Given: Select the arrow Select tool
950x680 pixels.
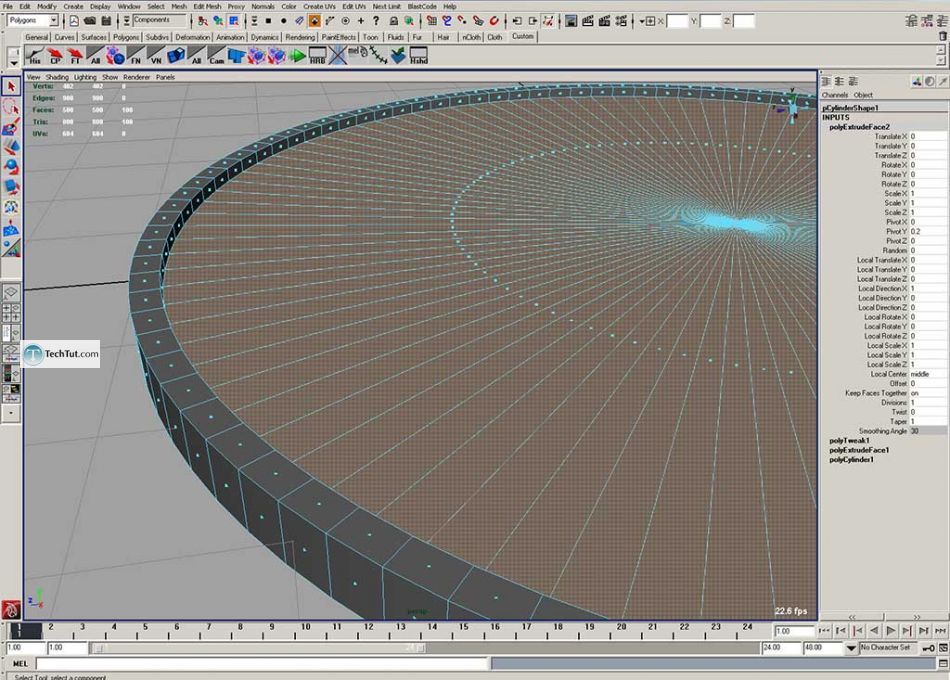Looking at the screenshot, I should (11, 87).
